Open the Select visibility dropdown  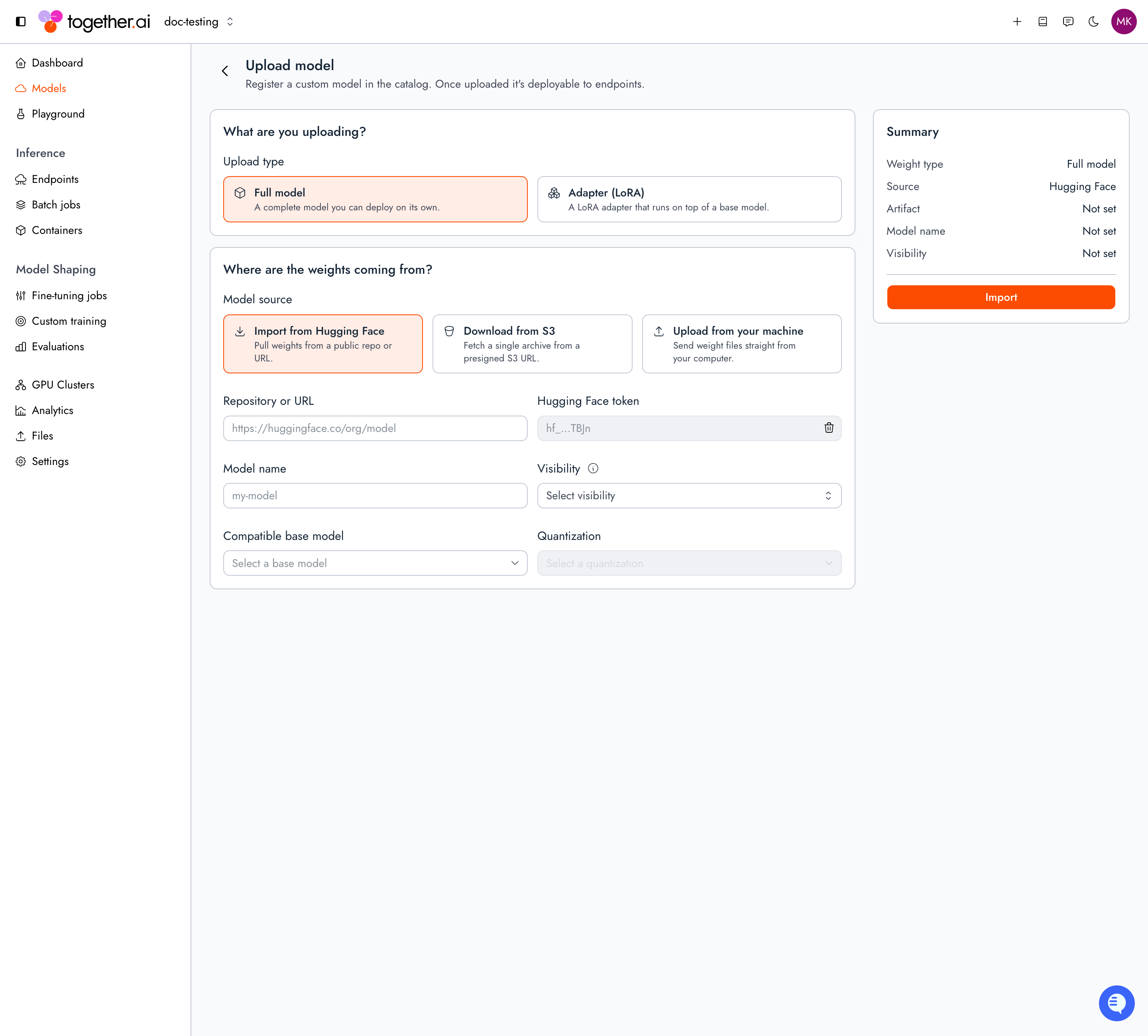(x=689, y=496)
